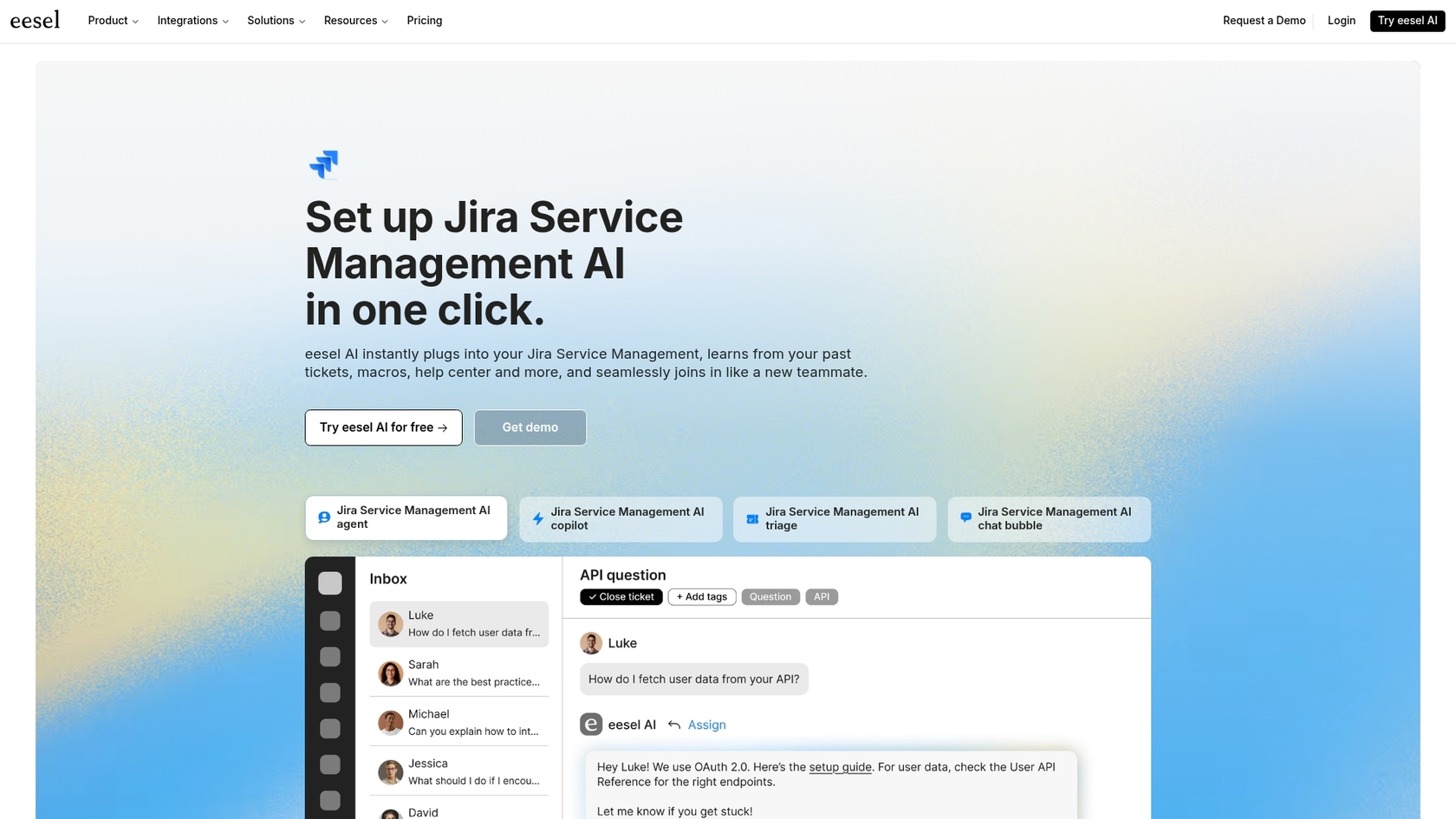
Task: Select the AI agent headset icon
Action: click(323, 517)
